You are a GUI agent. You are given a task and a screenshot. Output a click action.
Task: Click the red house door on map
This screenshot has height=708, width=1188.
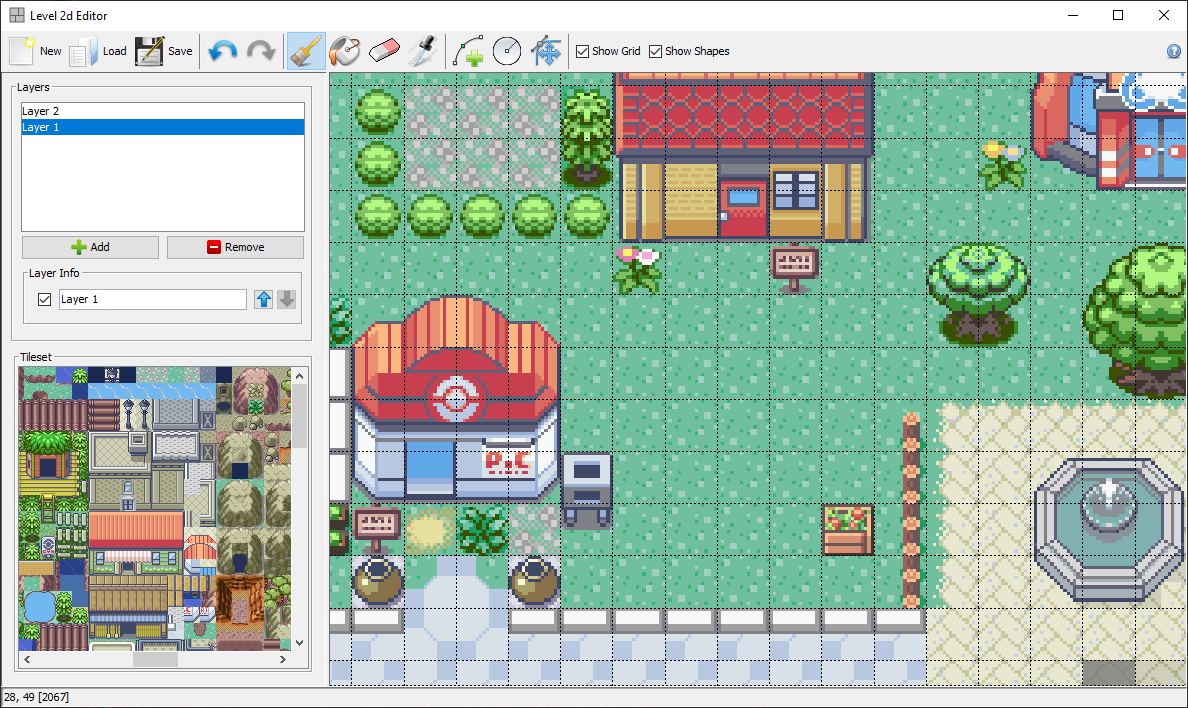pyautogui.click(x=743, y=208)
